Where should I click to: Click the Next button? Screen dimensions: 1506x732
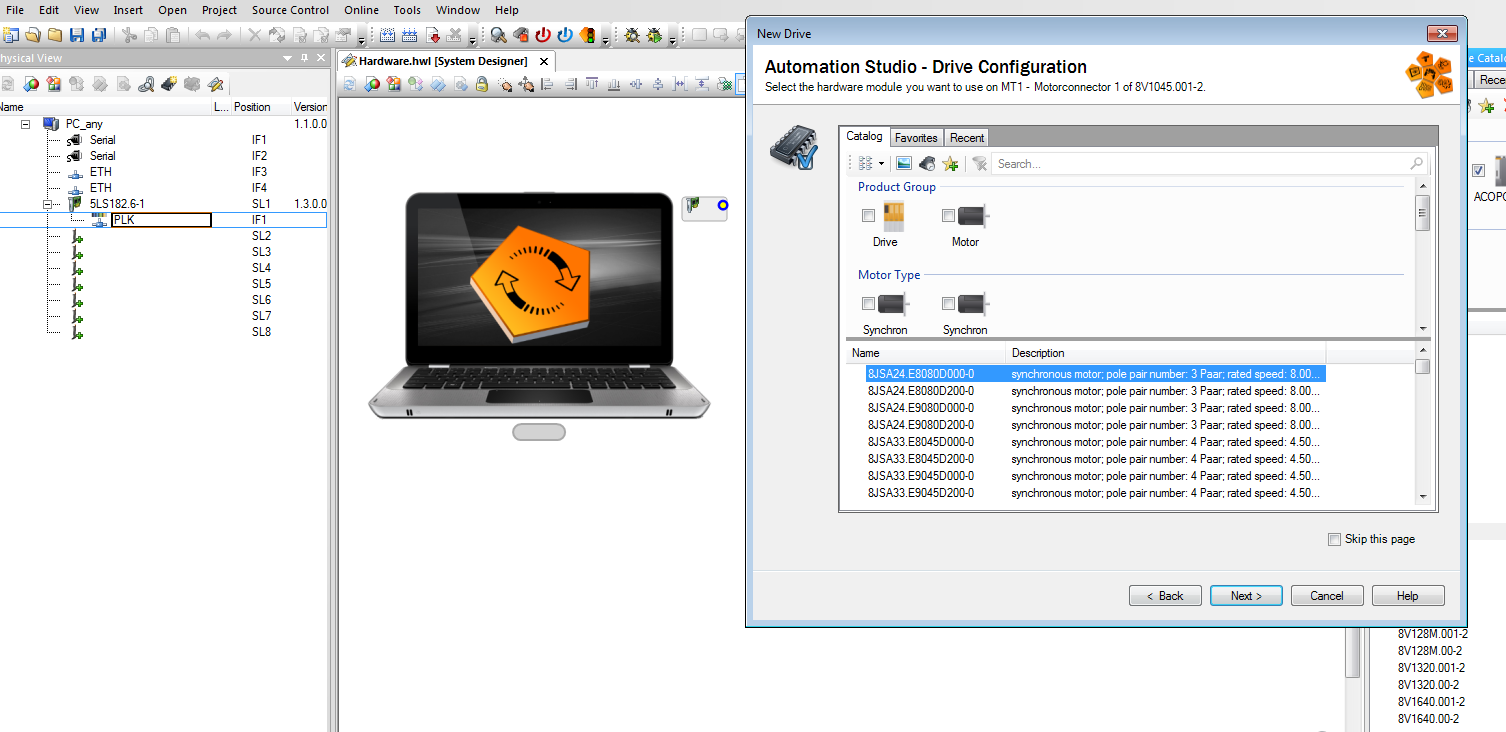[x=1246, y=595]
